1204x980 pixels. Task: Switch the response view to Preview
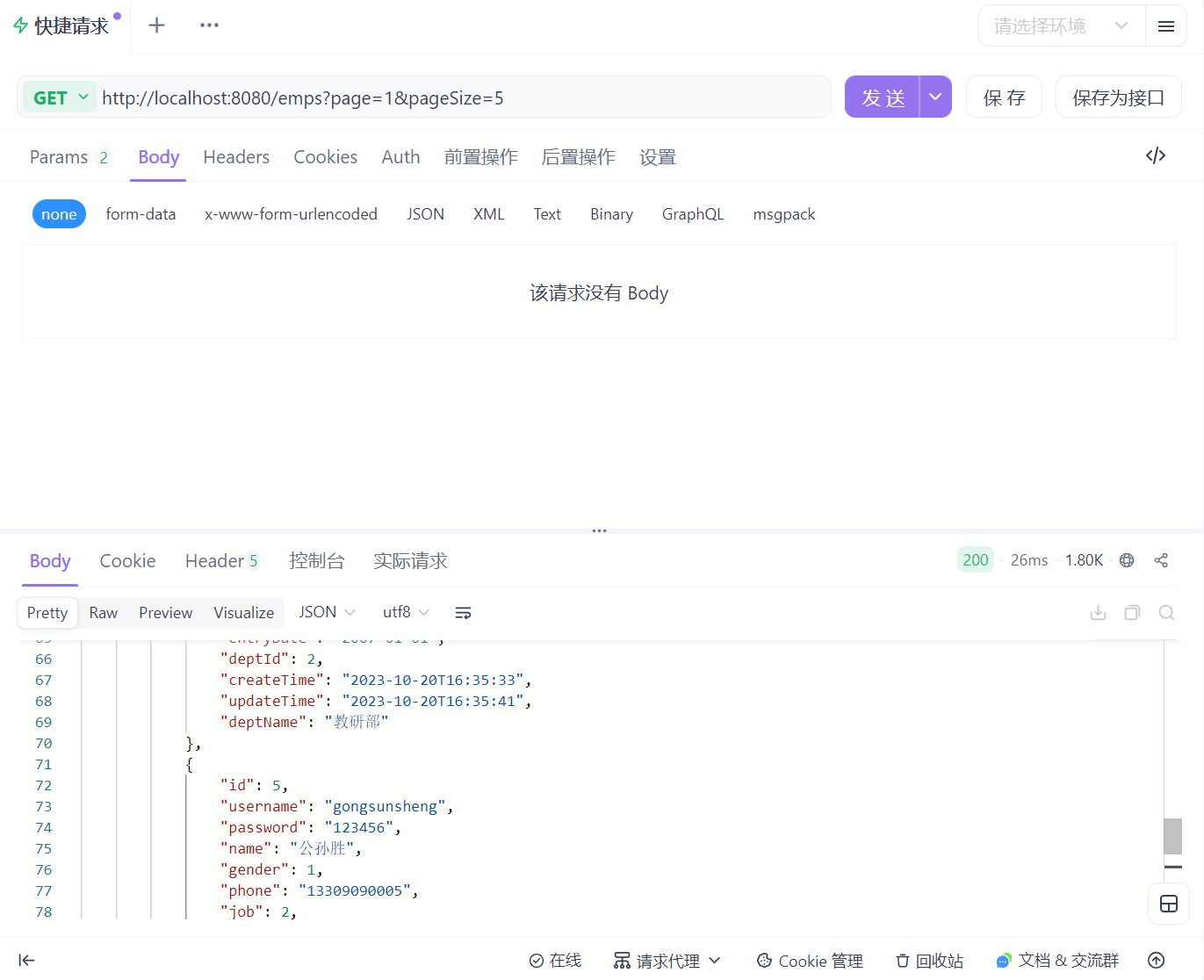165,613
